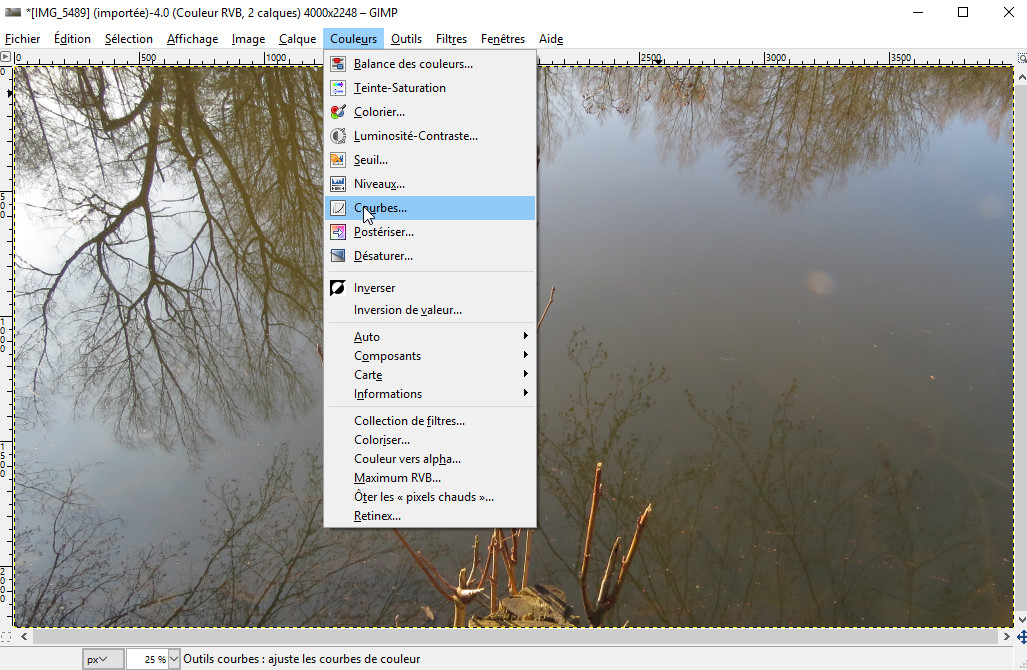Click vertical scrollbar up arrow
This screenshot has width=1027, height=670.
click(x=1021, y=77)
